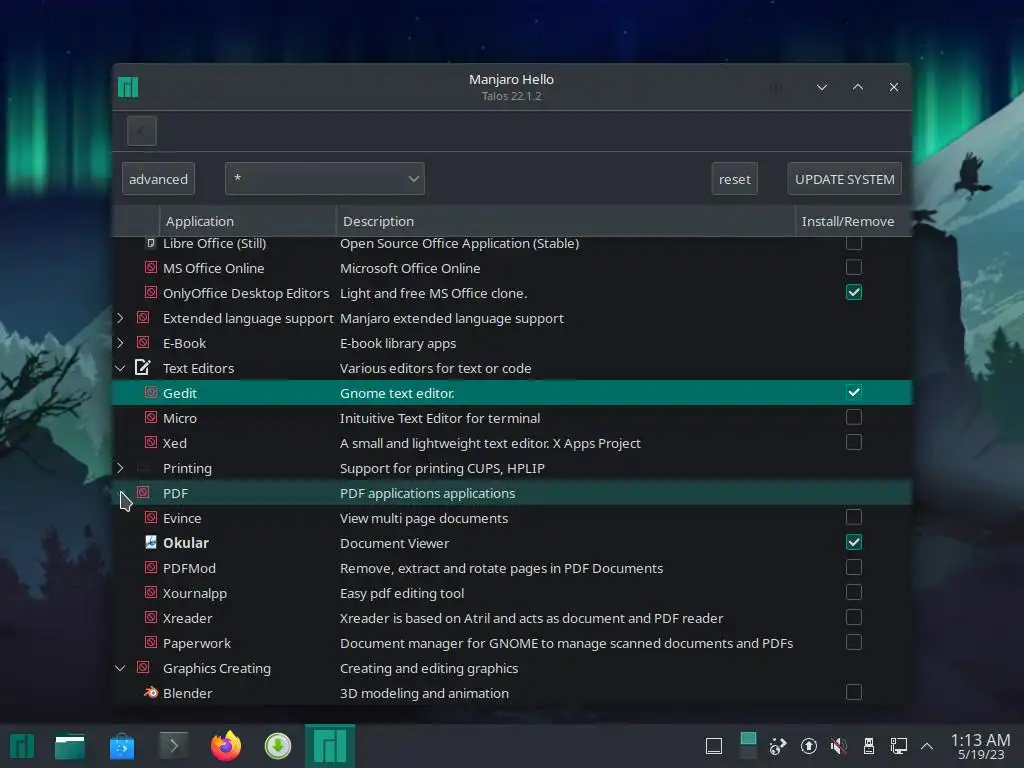Expand the Printing group
This screenshot has height=768, width=1024.
pos(120,468)
